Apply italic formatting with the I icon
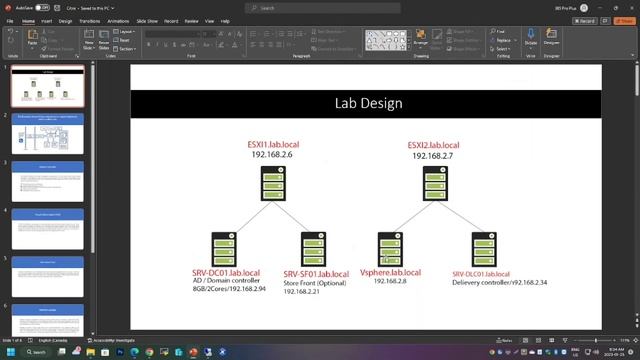Image resolution: width=640 pixels, height=360 pixels. coord(157,45)
